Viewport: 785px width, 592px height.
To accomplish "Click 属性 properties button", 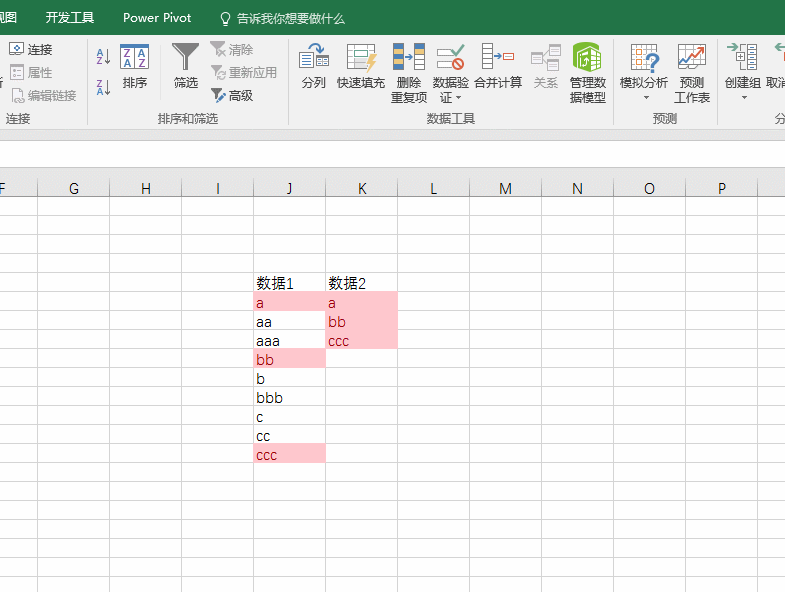I will [x=31, y=73].
